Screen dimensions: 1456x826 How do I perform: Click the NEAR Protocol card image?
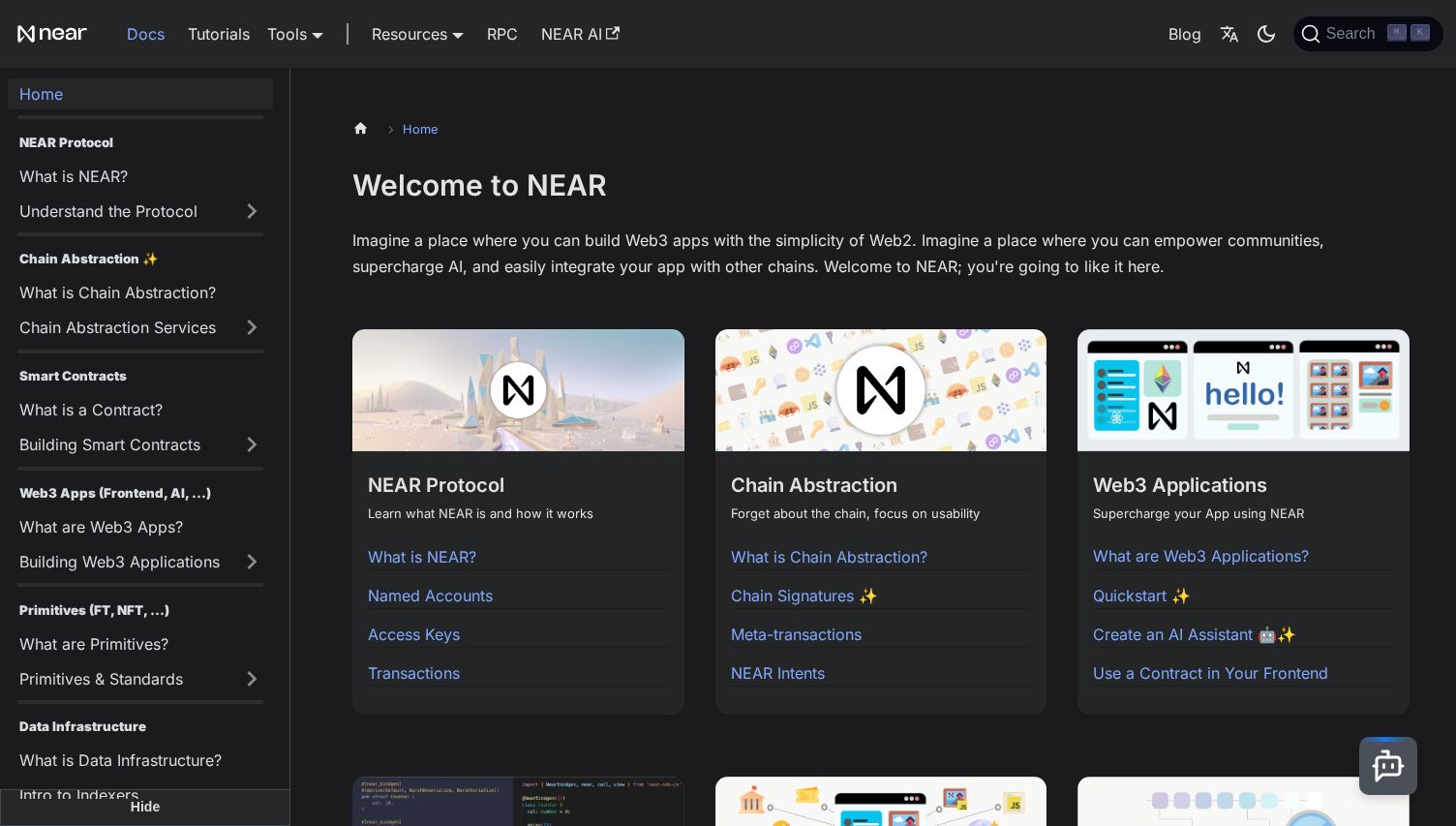(518, 390)
